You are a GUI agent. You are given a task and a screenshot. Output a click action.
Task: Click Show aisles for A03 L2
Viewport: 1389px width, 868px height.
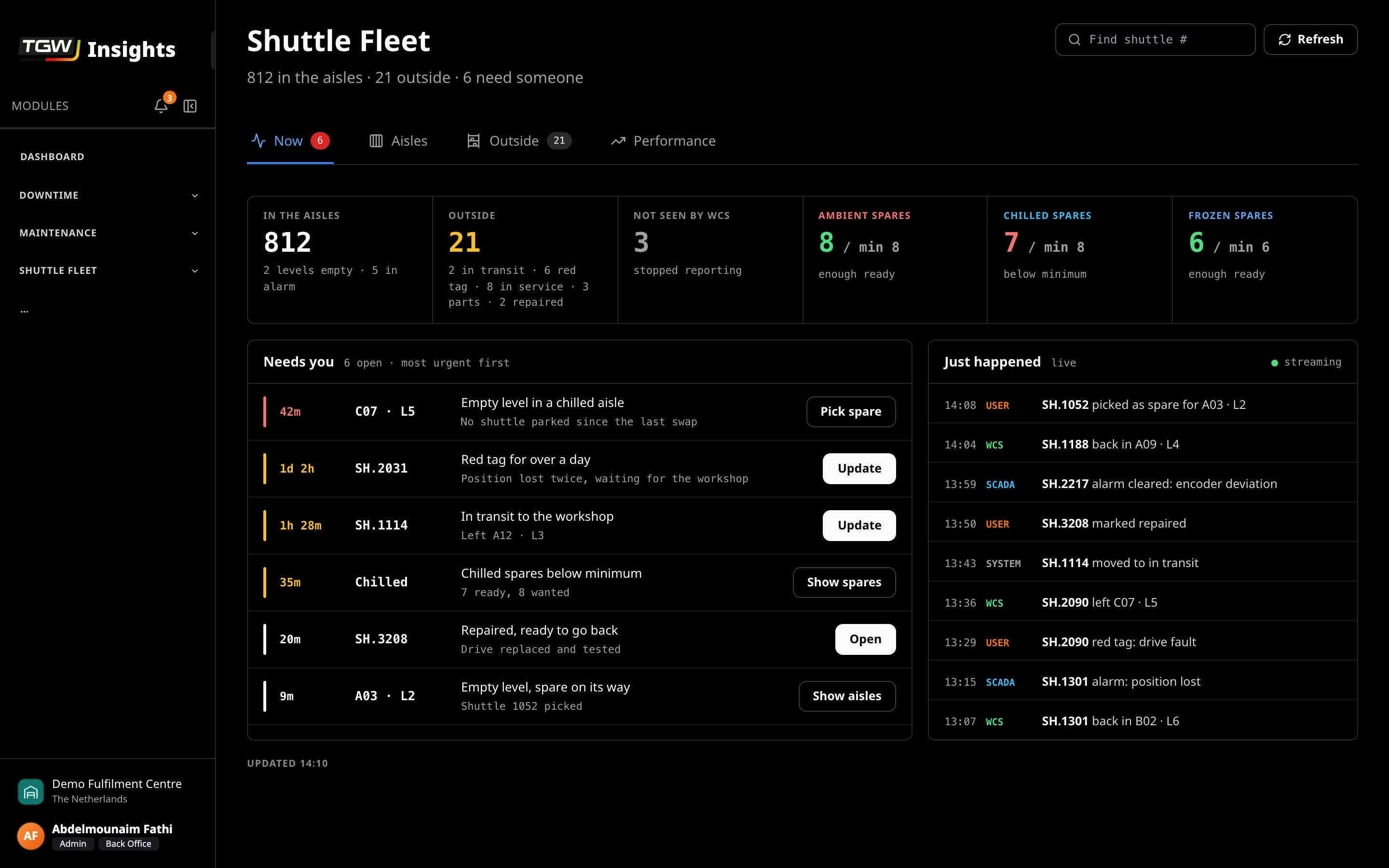pyautogui.click(x=847, y=696)
